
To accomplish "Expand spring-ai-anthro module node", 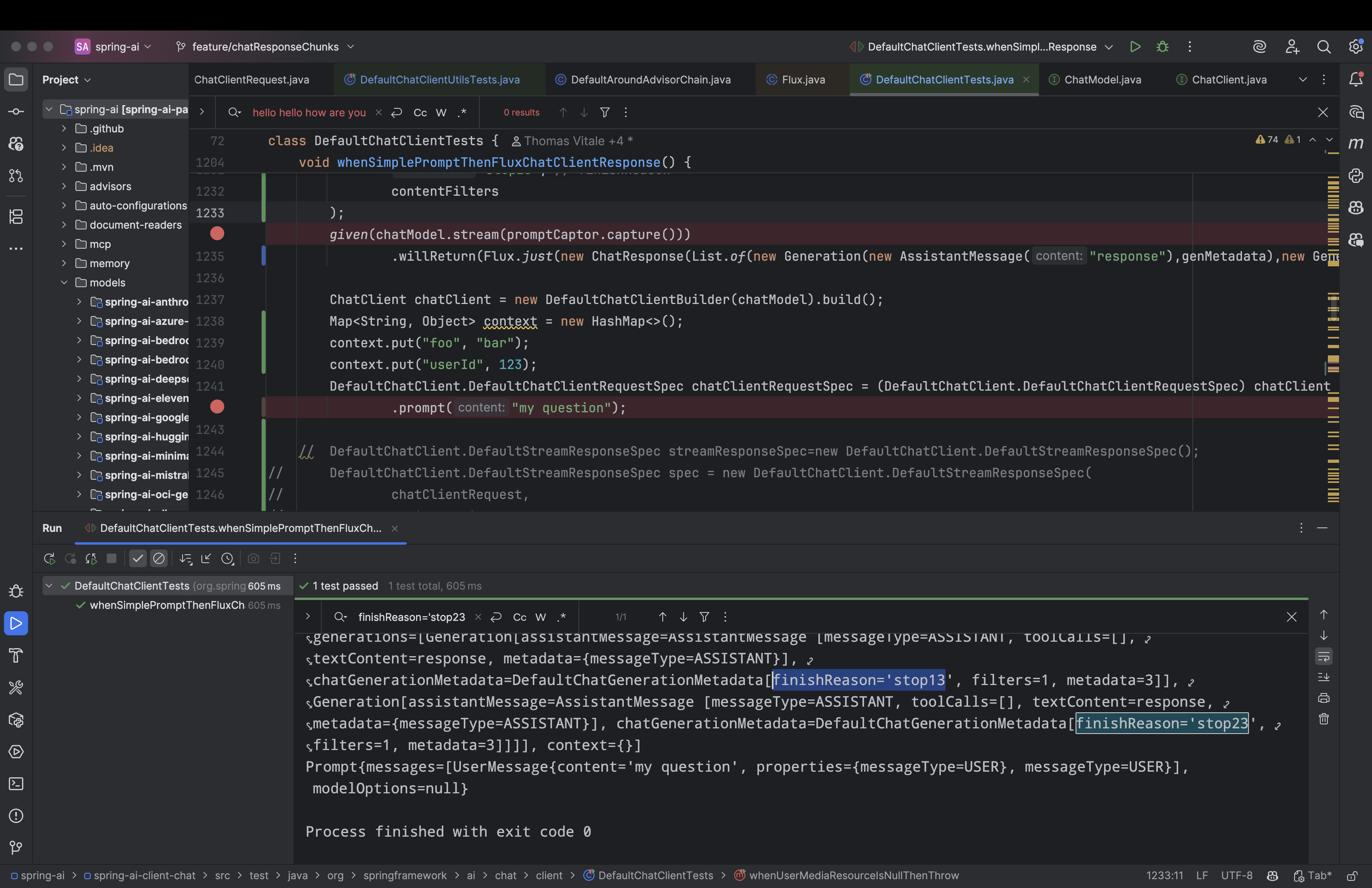I will point(79,302).
